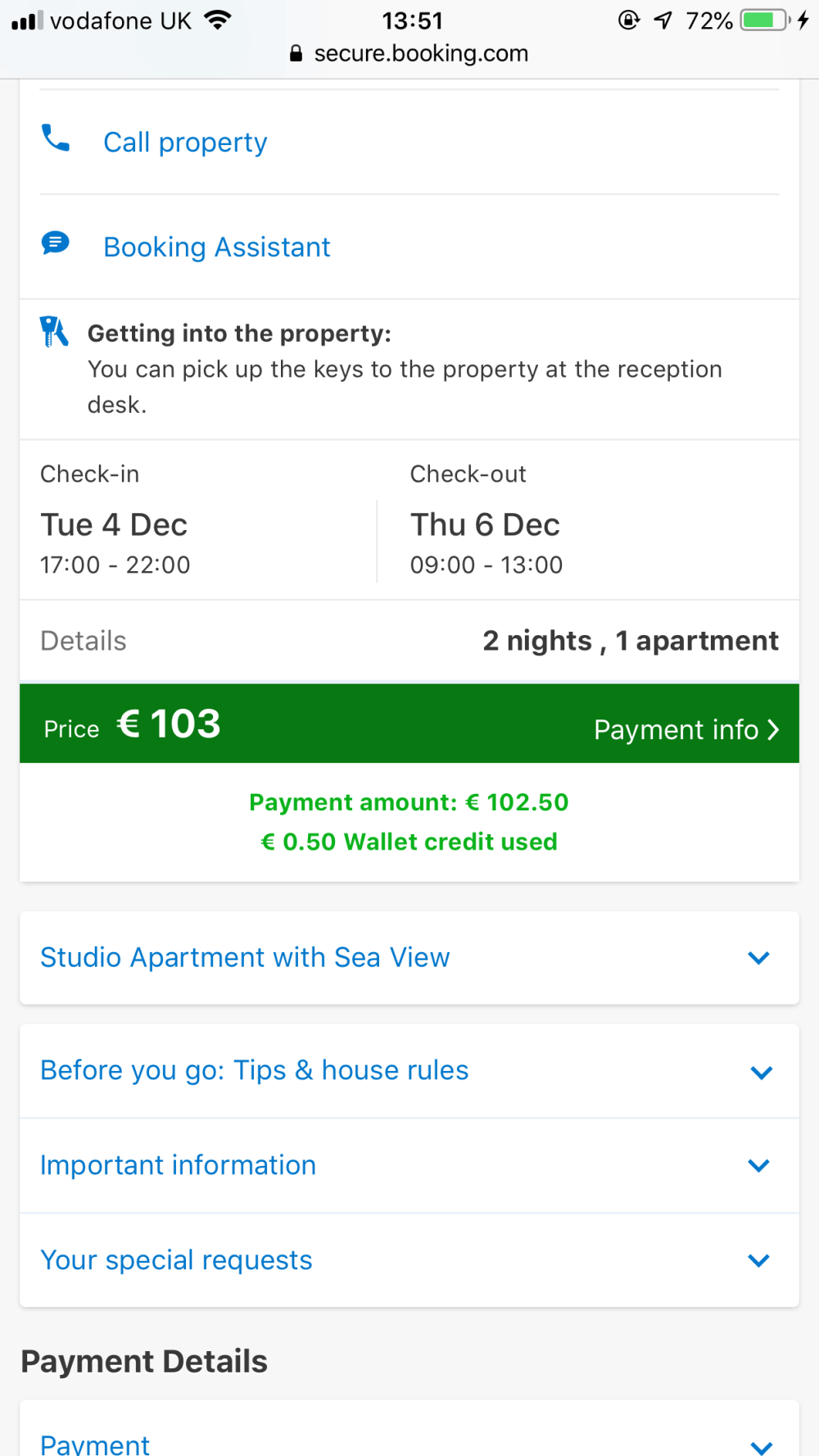Tap the phone icon beside Call property
Screen dimensions: 819x1456
[56, 138]
